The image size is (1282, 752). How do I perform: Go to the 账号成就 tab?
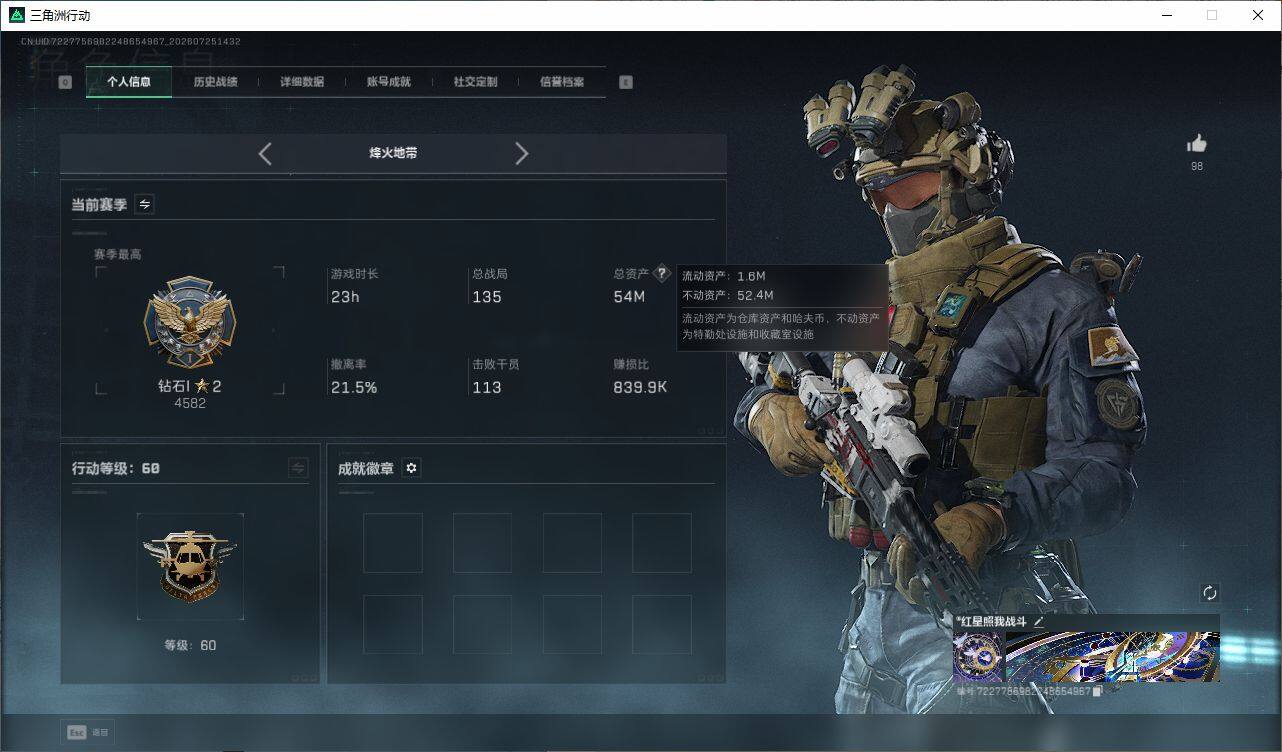(x=389, y=82)
